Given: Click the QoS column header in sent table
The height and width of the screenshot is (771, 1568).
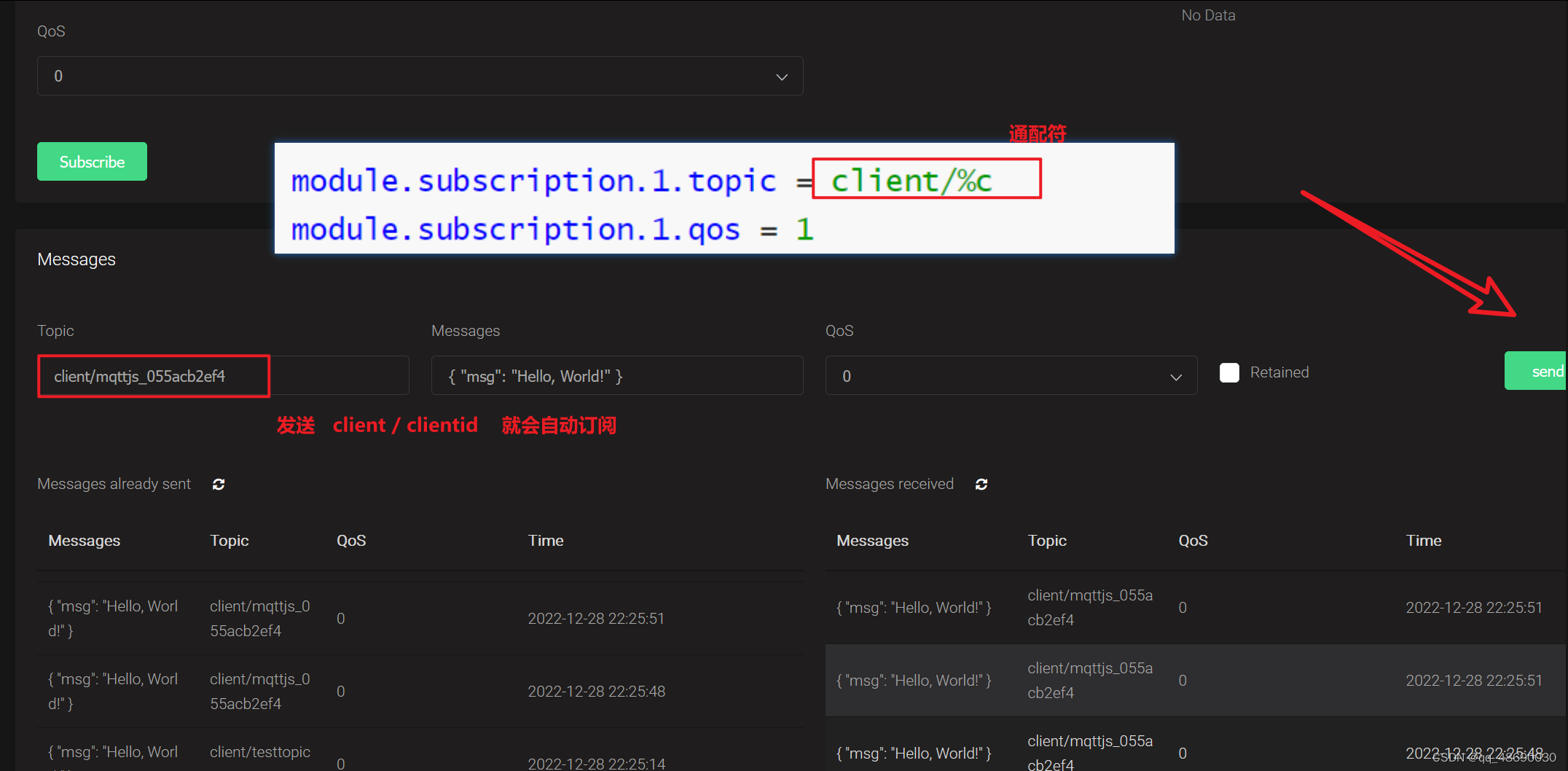Looking at the screenshot, I should point(351,541).
